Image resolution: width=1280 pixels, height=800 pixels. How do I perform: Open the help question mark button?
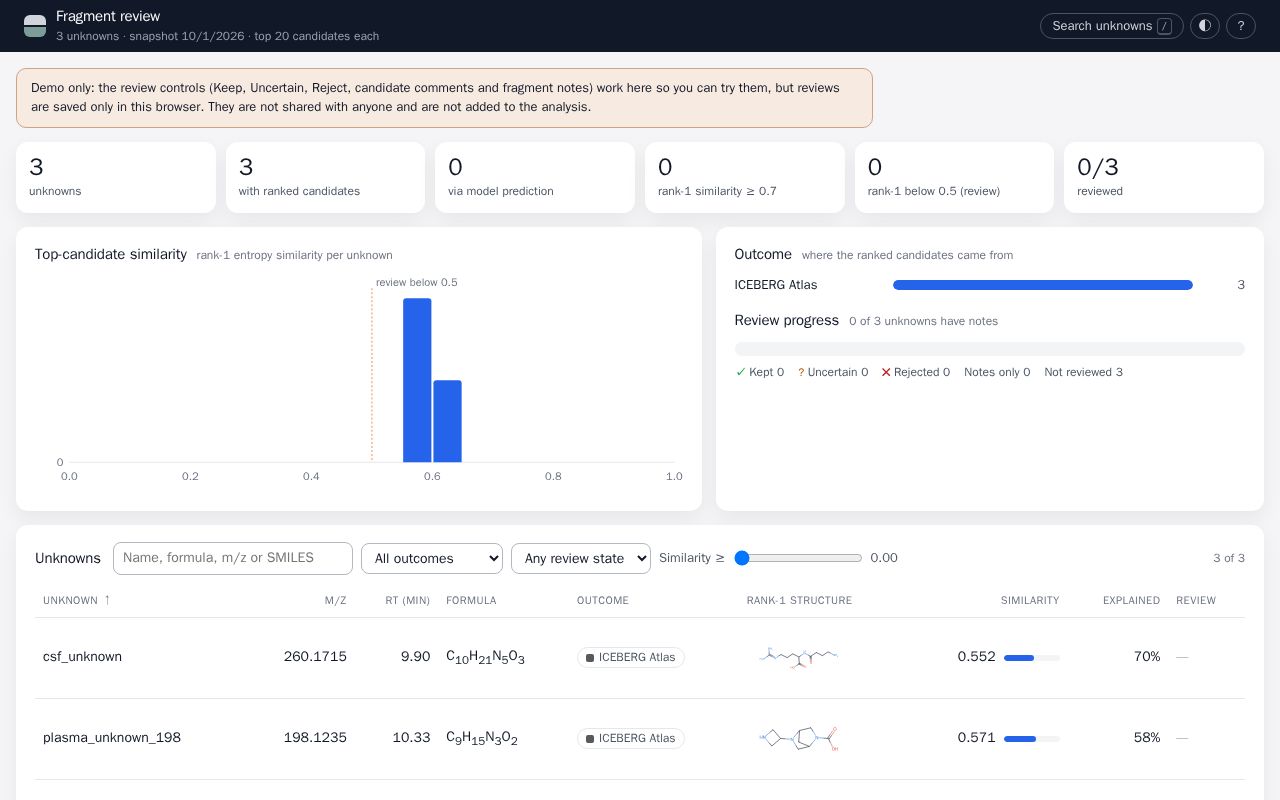(x=1241, y=26)
